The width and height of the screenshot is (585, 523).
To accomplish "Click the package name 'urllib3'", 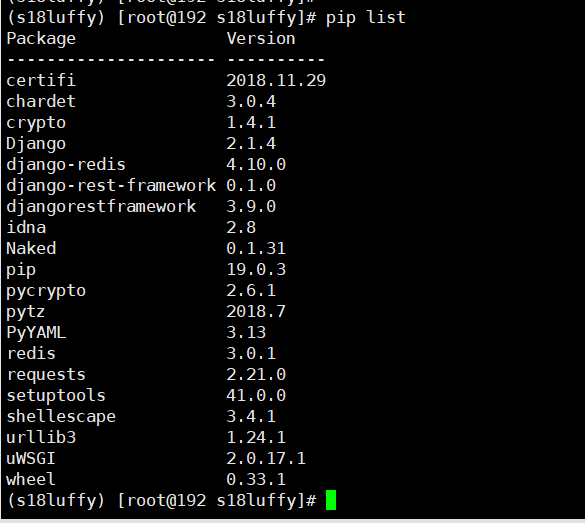I will point(41,437).
